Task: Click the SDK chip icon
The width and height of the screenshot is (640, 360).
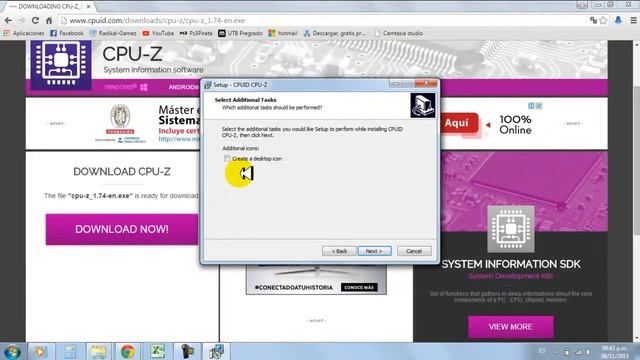Action: point(511,229)
